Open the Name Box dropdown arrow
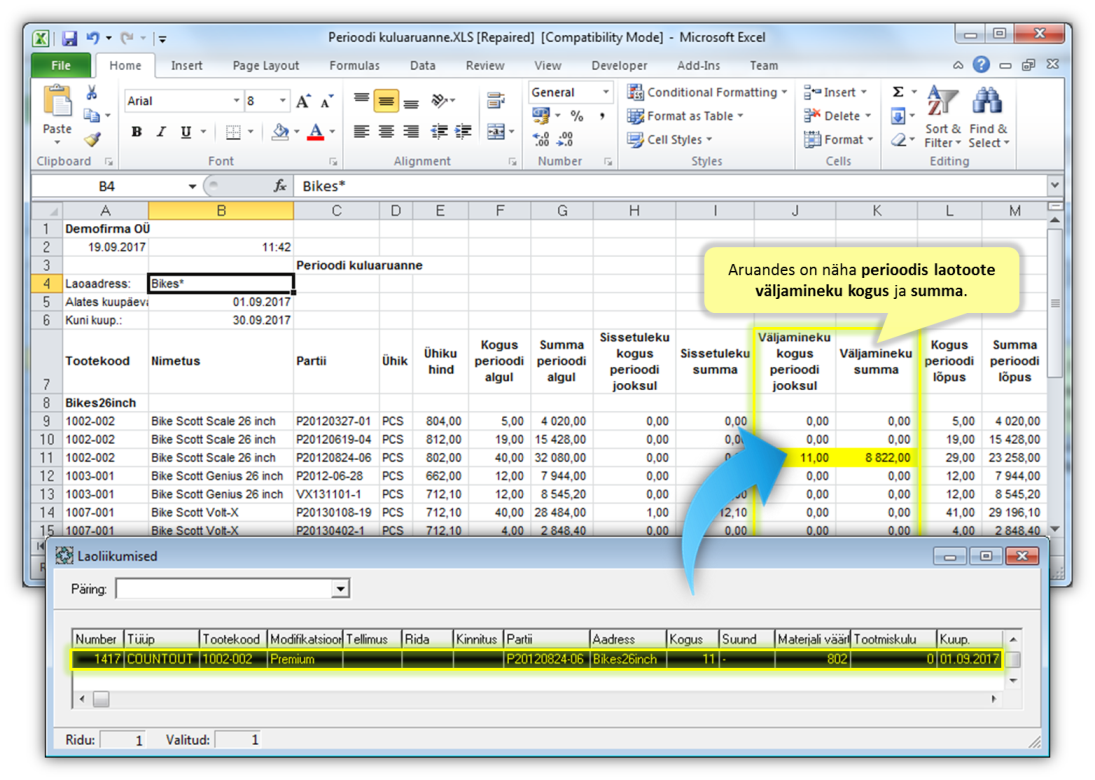This screenshot has width=1095, height=780. [192, 186]
